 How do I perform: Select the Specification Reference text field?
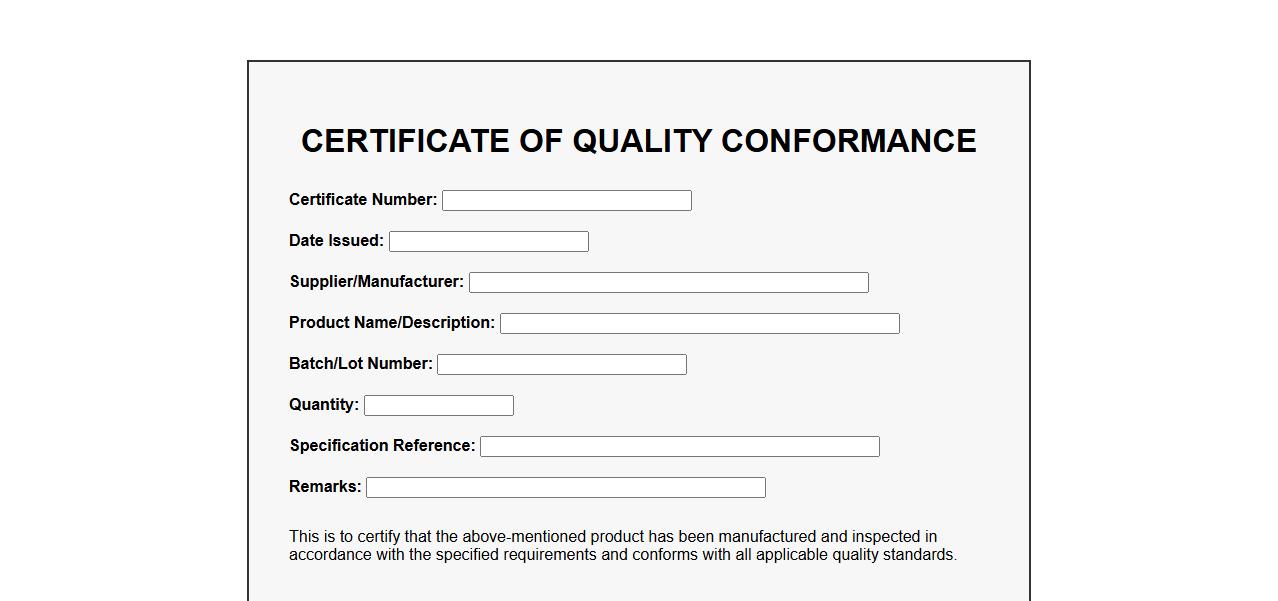tap(679, 447)
